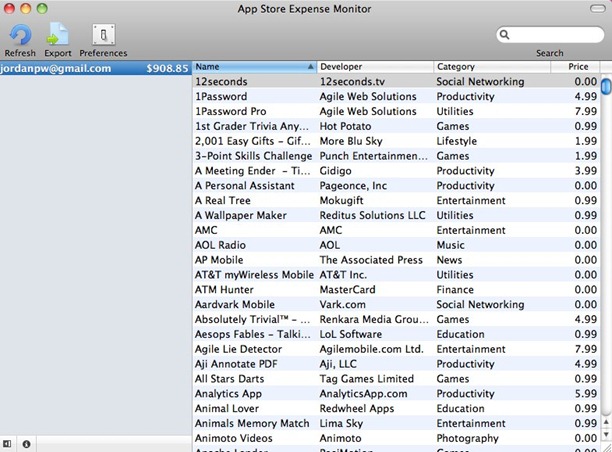Viewport: 612px width, 452px height.
Task: Click the Photography category cell
Action: (x=468, y=438)
